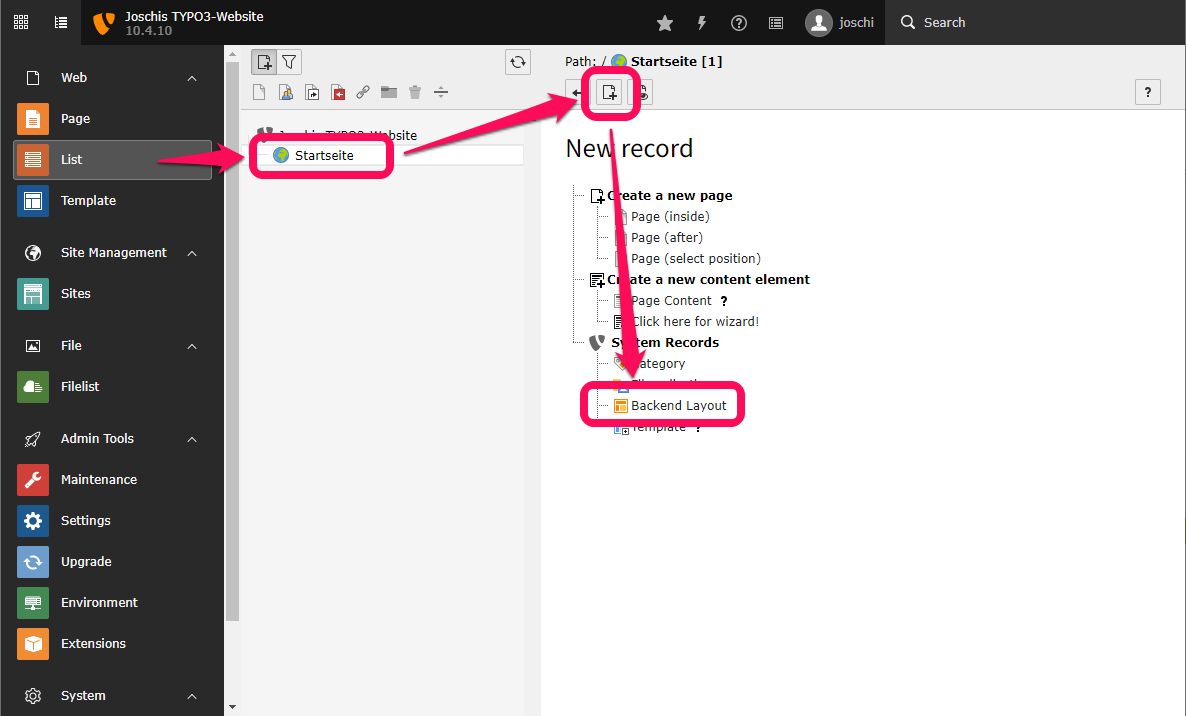Viewport: 1186px width, 716px height.
Task: Click the question mark button in the docheader
Action: [1147, 91]
